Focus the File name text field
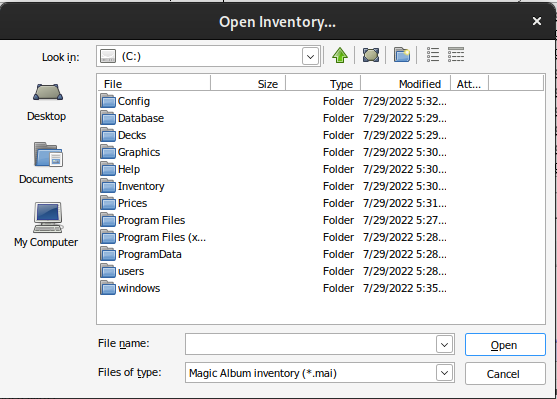Image resolution: width=557 pixels, height=399 pixels. (x=310, y=344)
